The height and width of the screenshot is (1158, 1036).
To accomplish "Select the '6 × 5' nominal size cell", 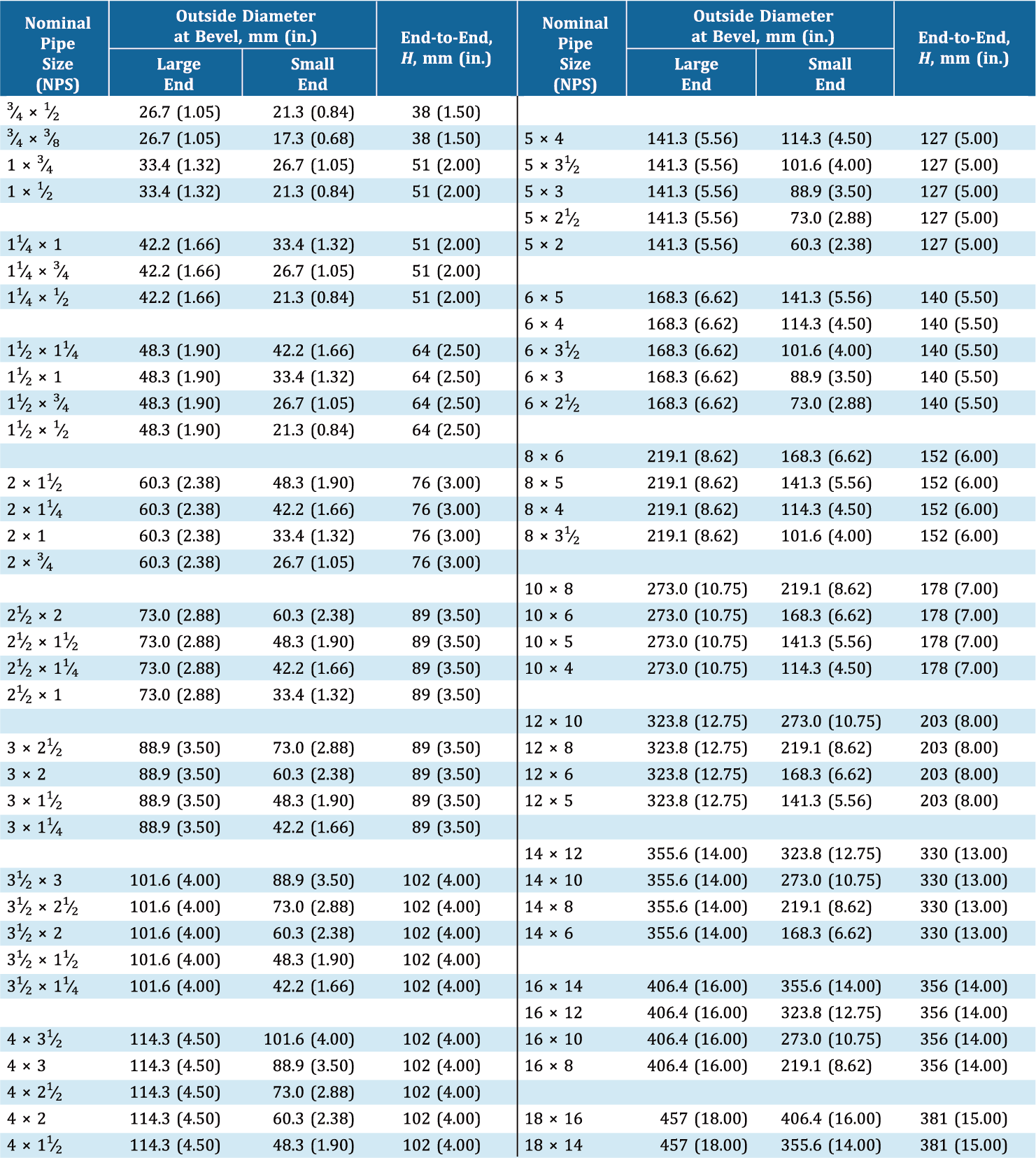I will [x=544, y=298].
